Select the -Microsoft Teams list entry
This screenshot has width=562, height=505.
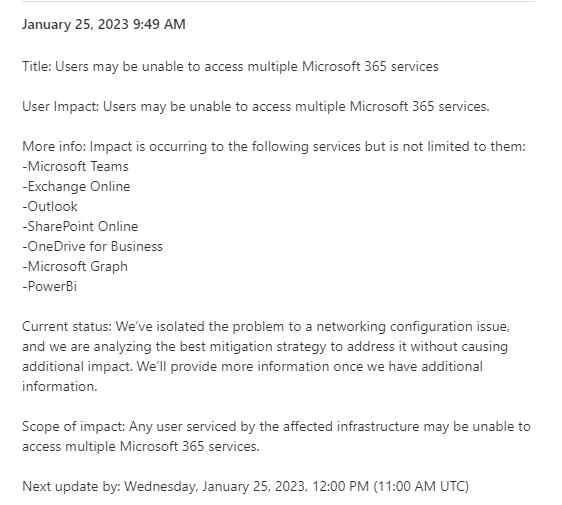[x=75, y=167]
